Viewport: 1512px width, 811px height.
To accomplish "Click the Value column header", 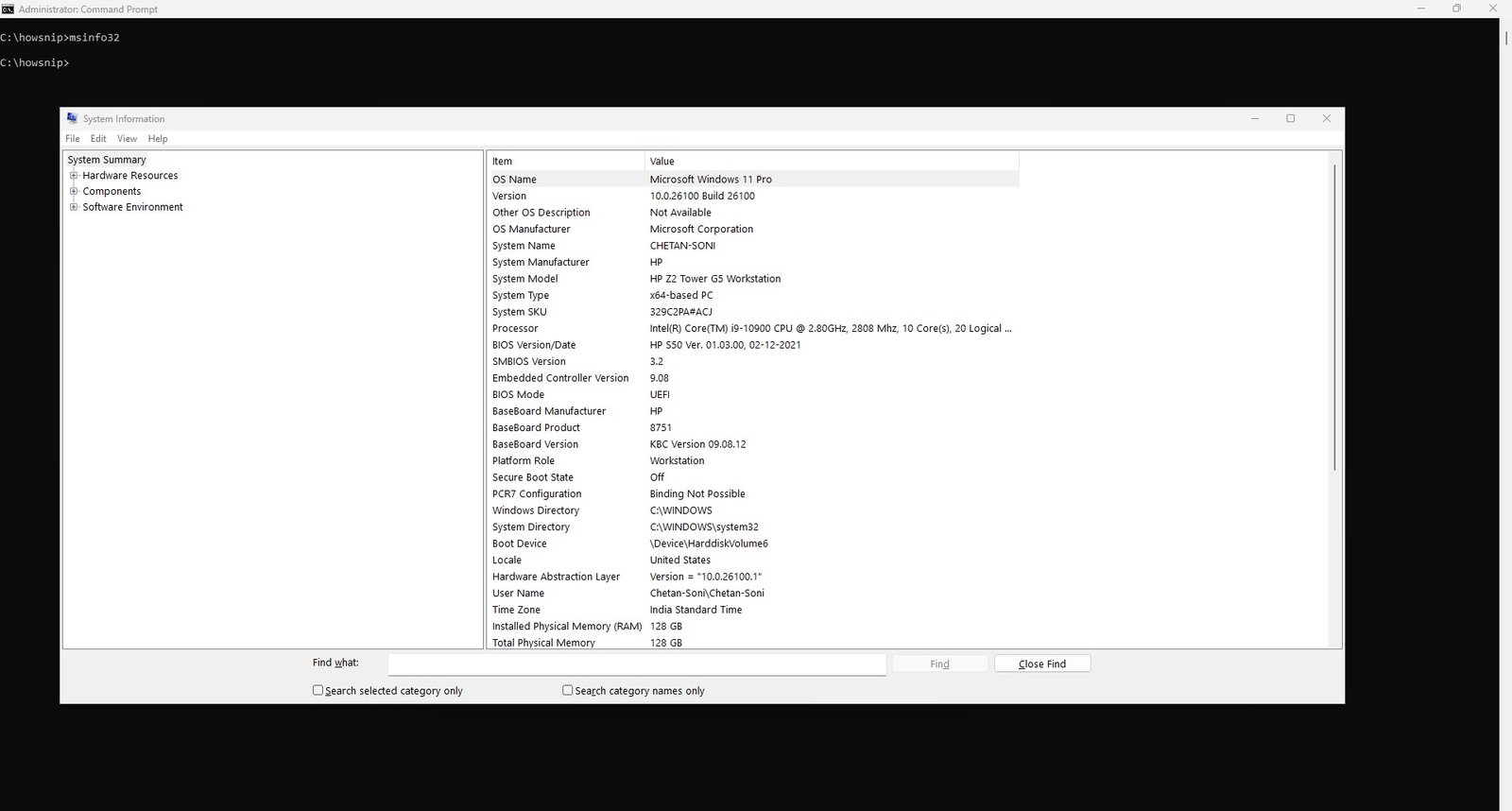I will coord(832,161).
